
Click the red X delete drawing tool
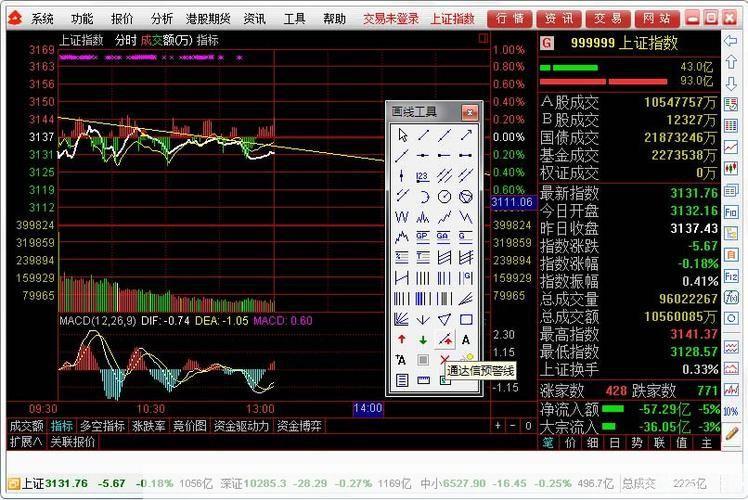click(x=444, y=359)
